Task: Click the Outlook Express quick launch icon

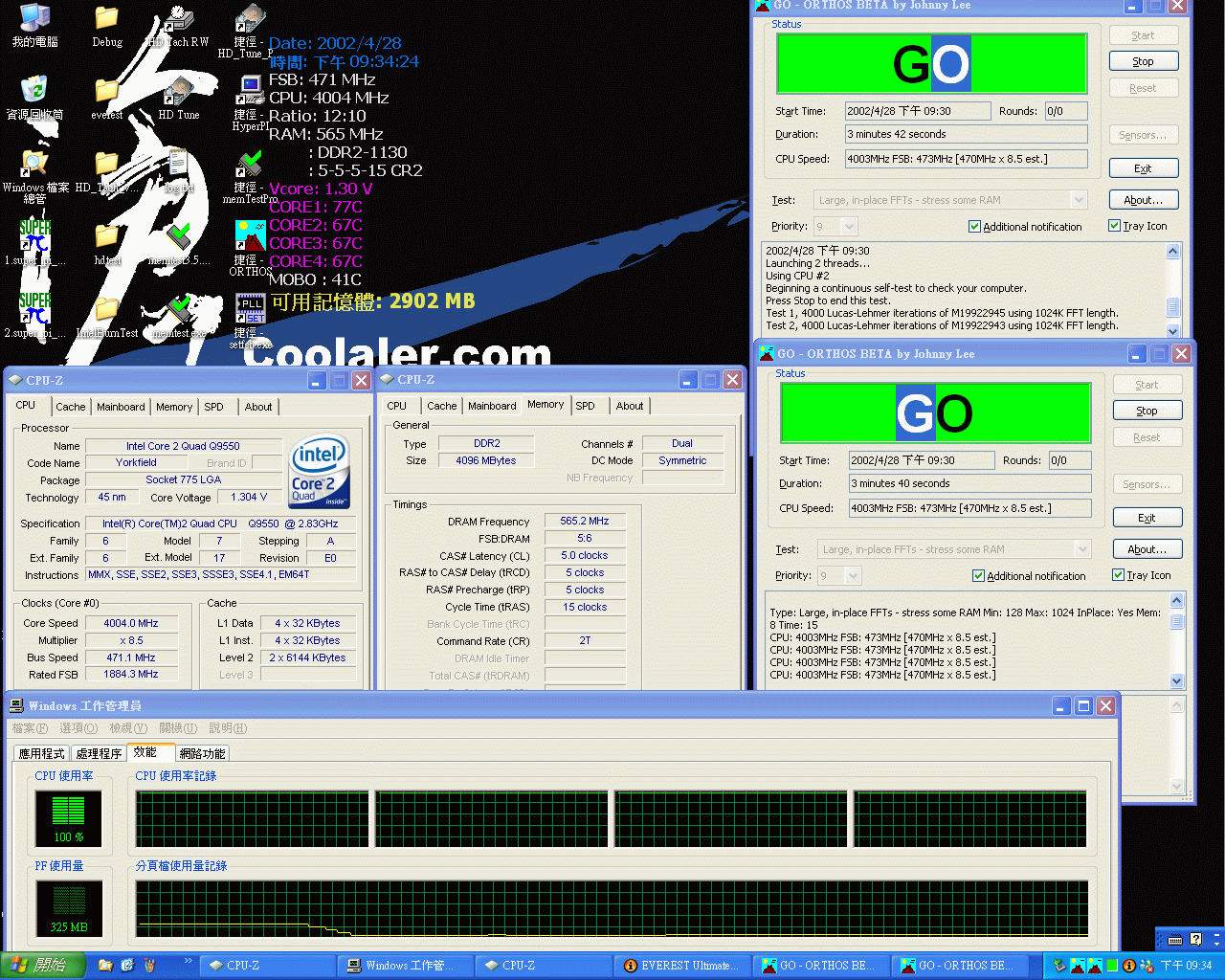Action: 127,966
